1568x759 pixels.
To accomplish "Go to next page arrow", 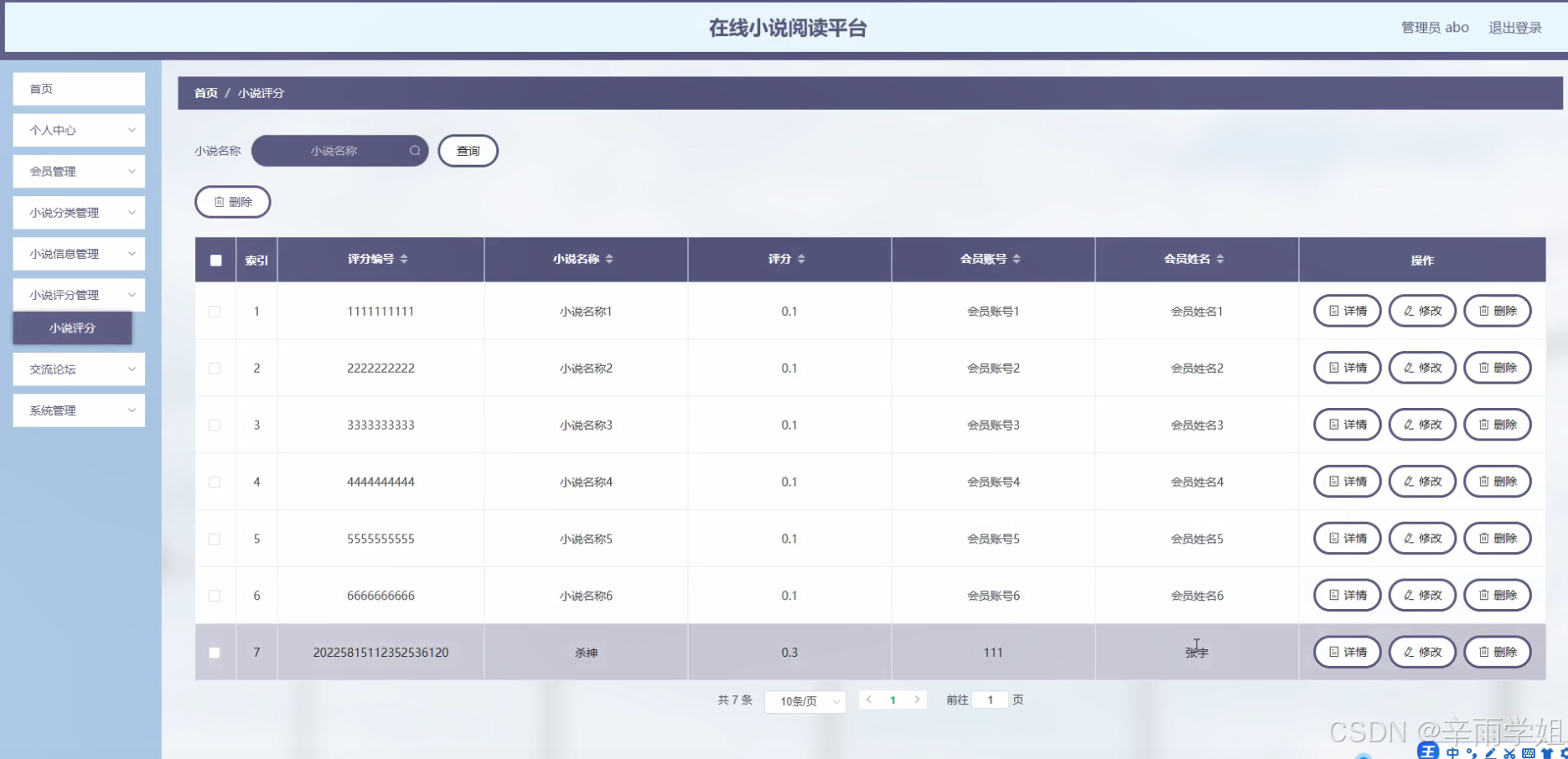I will click(x=917, y=700).
